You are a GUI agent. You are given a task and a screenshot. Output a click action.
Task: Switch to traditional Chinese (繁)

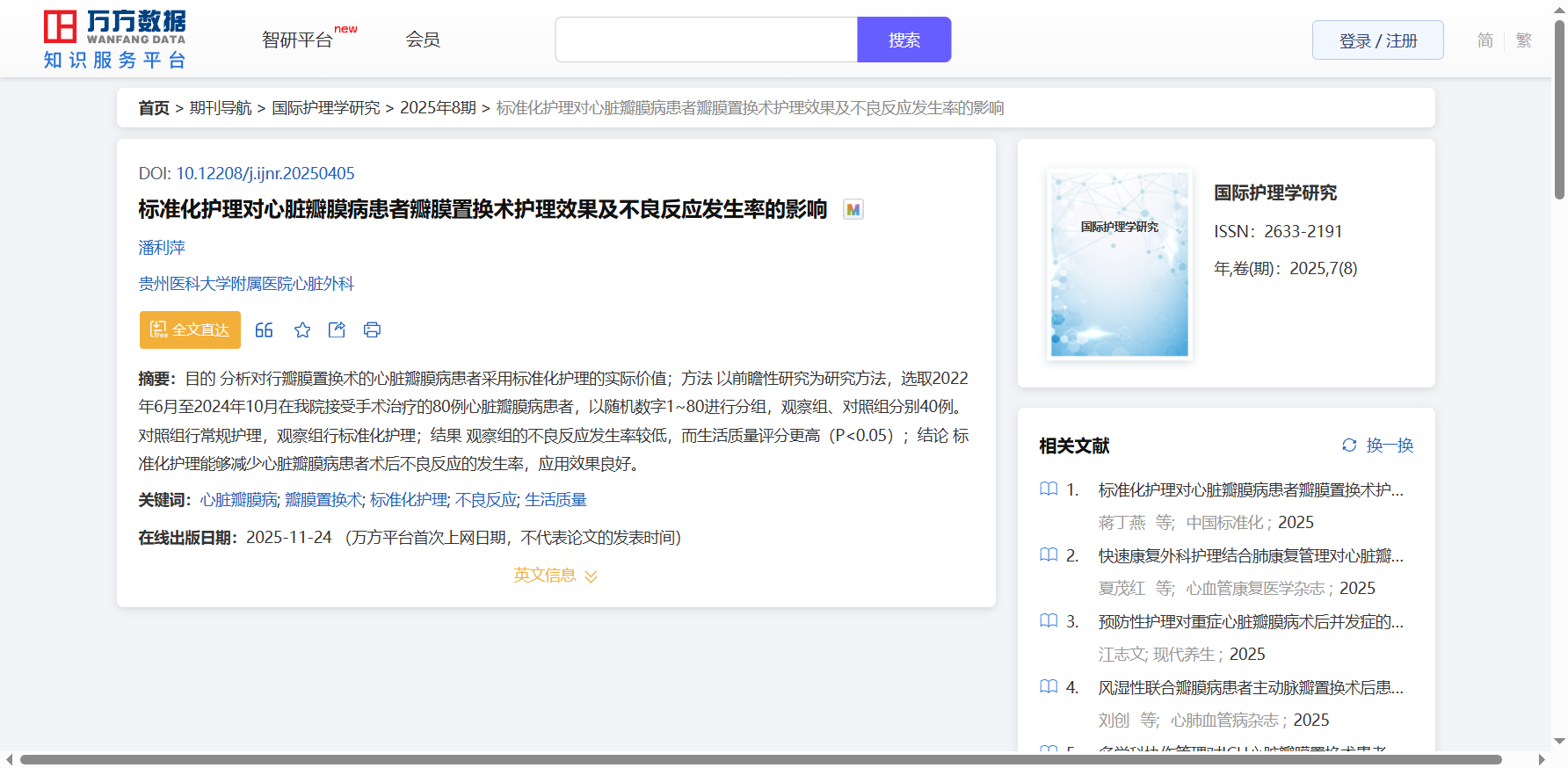tap(1524, 40)
